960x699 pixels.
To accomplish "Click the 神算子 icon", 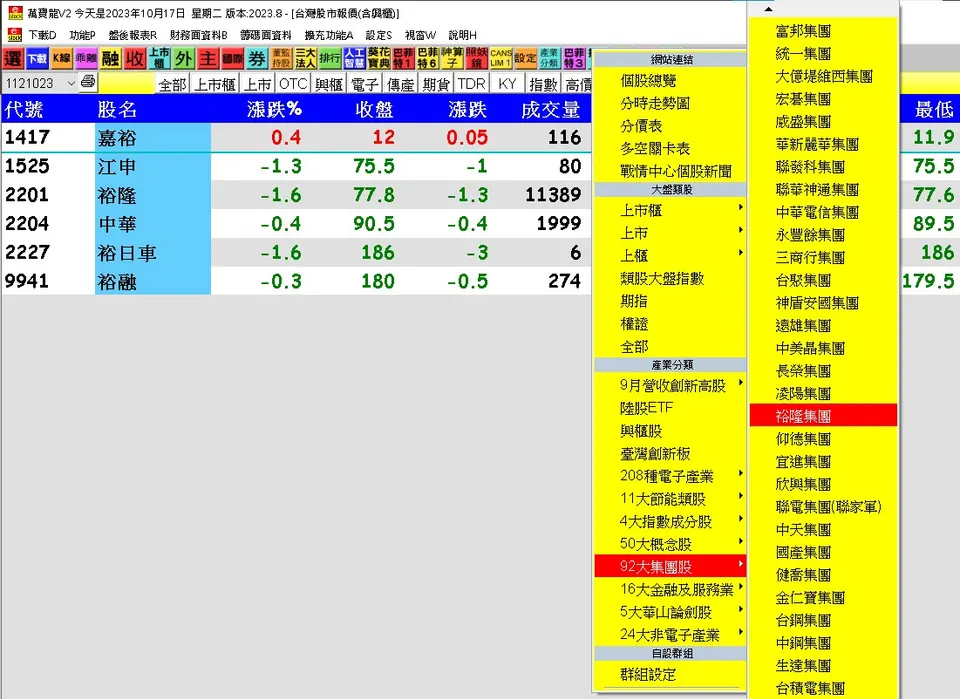I will 452,59.
